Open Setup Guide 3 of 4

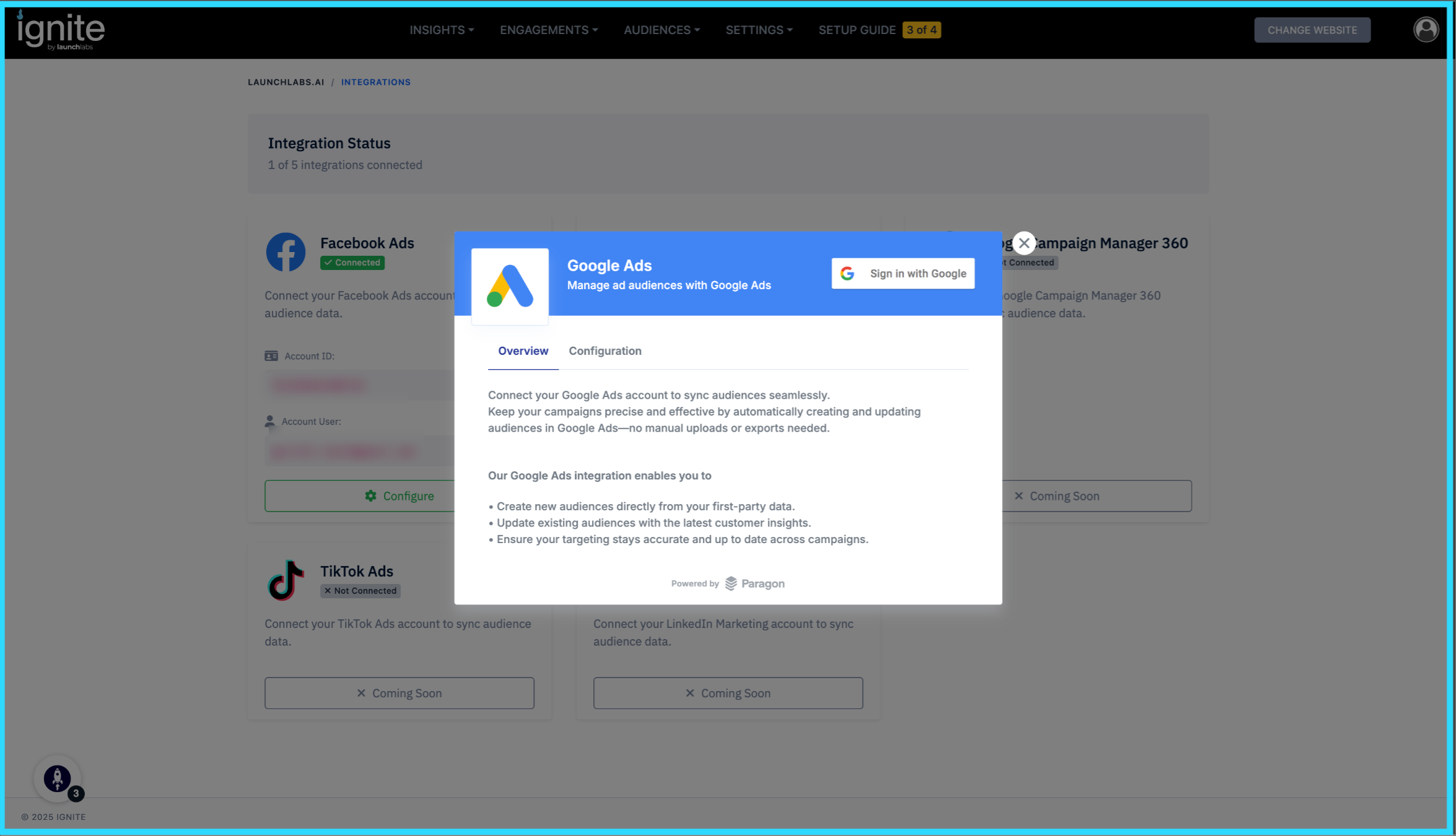[x=879, y=30]
